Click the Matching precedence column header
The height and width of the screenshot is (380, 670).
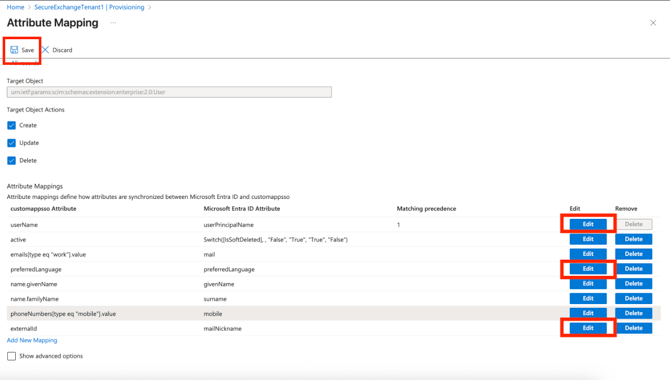coord(426,209)
